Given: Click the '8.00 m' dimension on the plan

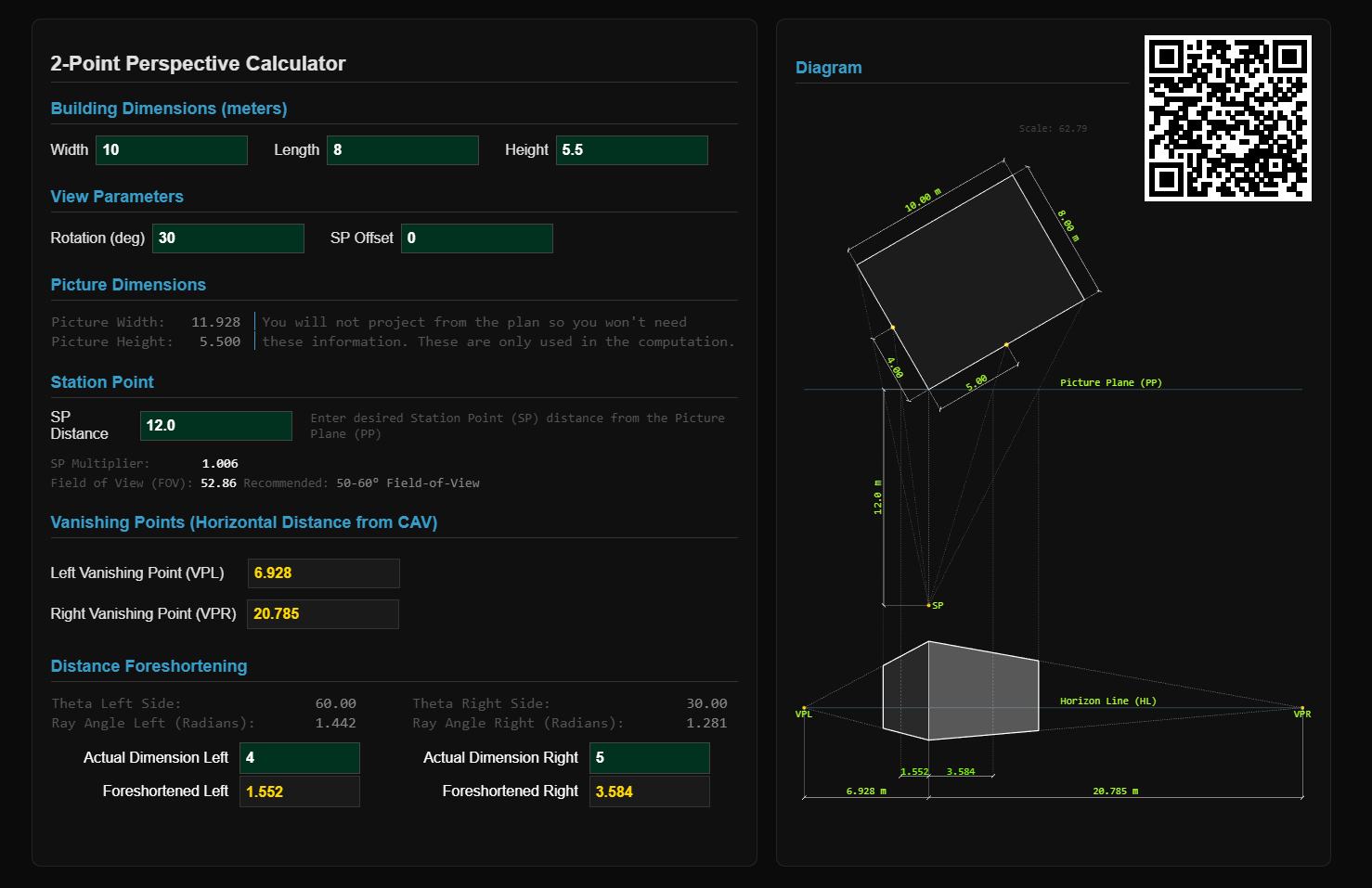Looking at the screenshot, I should pos(1068,225).
